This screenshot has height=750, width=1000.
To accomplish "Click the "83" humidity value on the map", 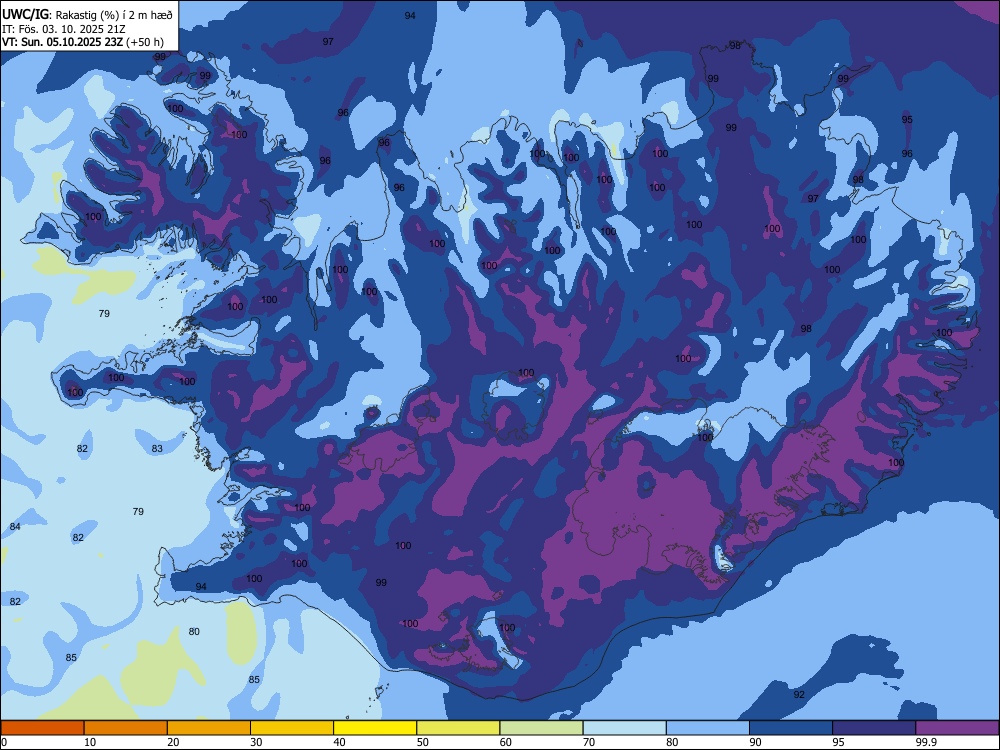I will click(157, 448).
